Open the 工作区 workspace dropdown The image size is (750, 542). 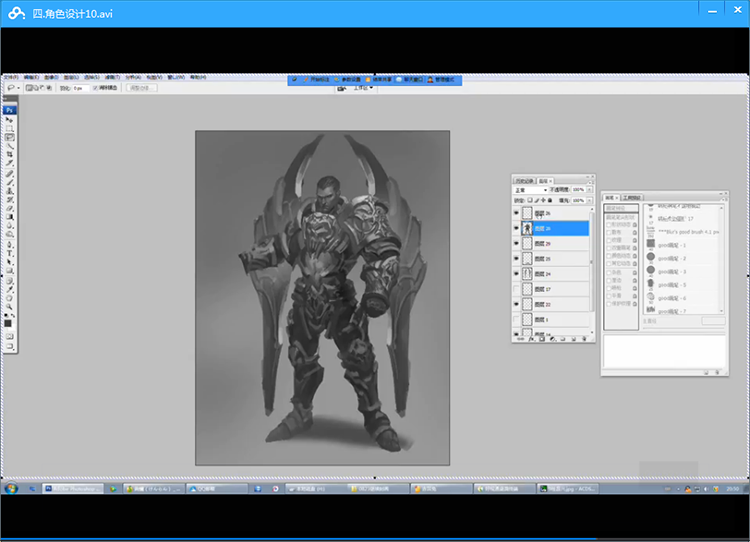coord(363,88)
